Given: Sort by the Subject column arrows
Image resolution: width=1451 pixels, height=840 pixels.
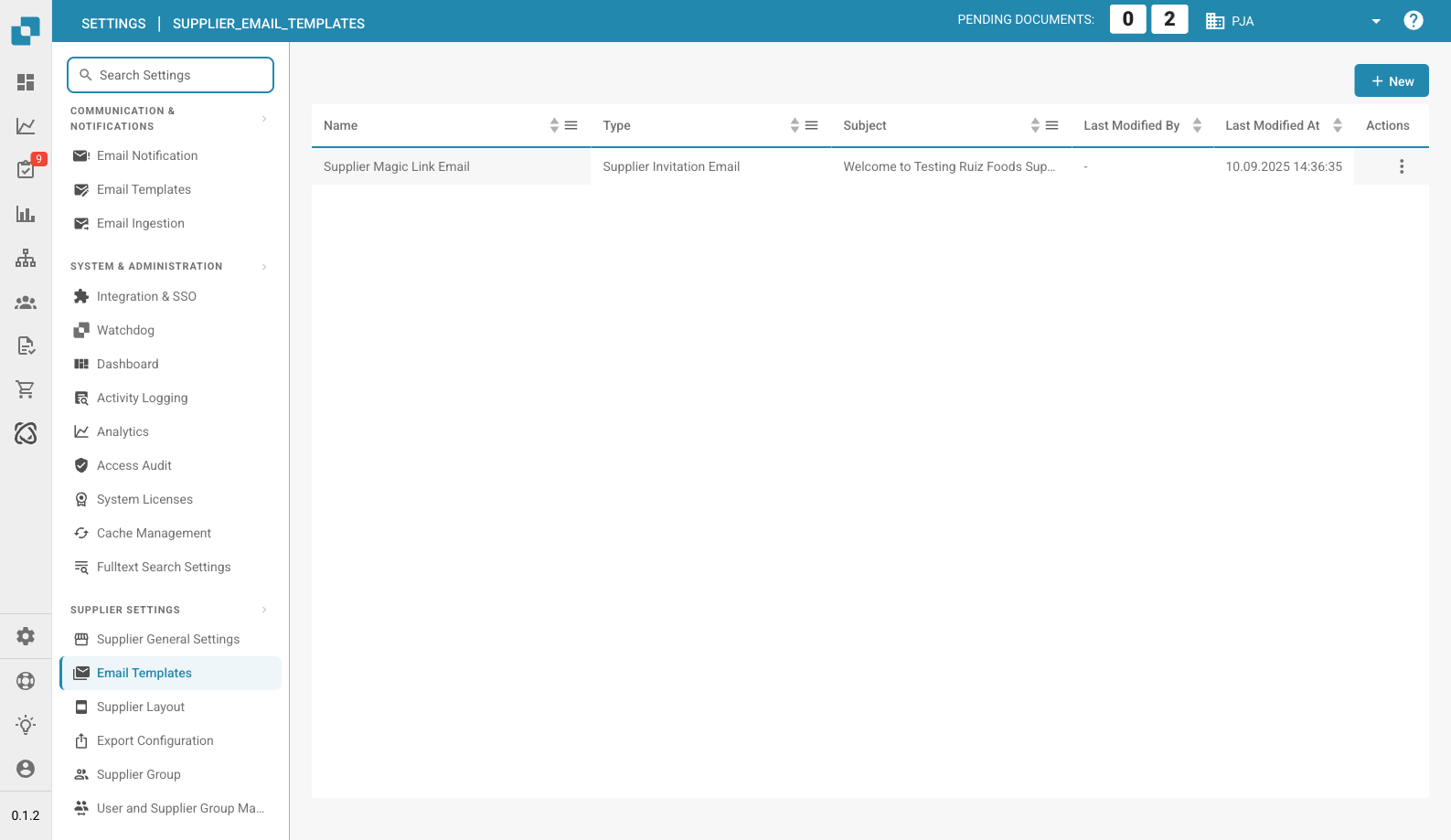Looking at the screenshot, I should (x=1035, y=125).
